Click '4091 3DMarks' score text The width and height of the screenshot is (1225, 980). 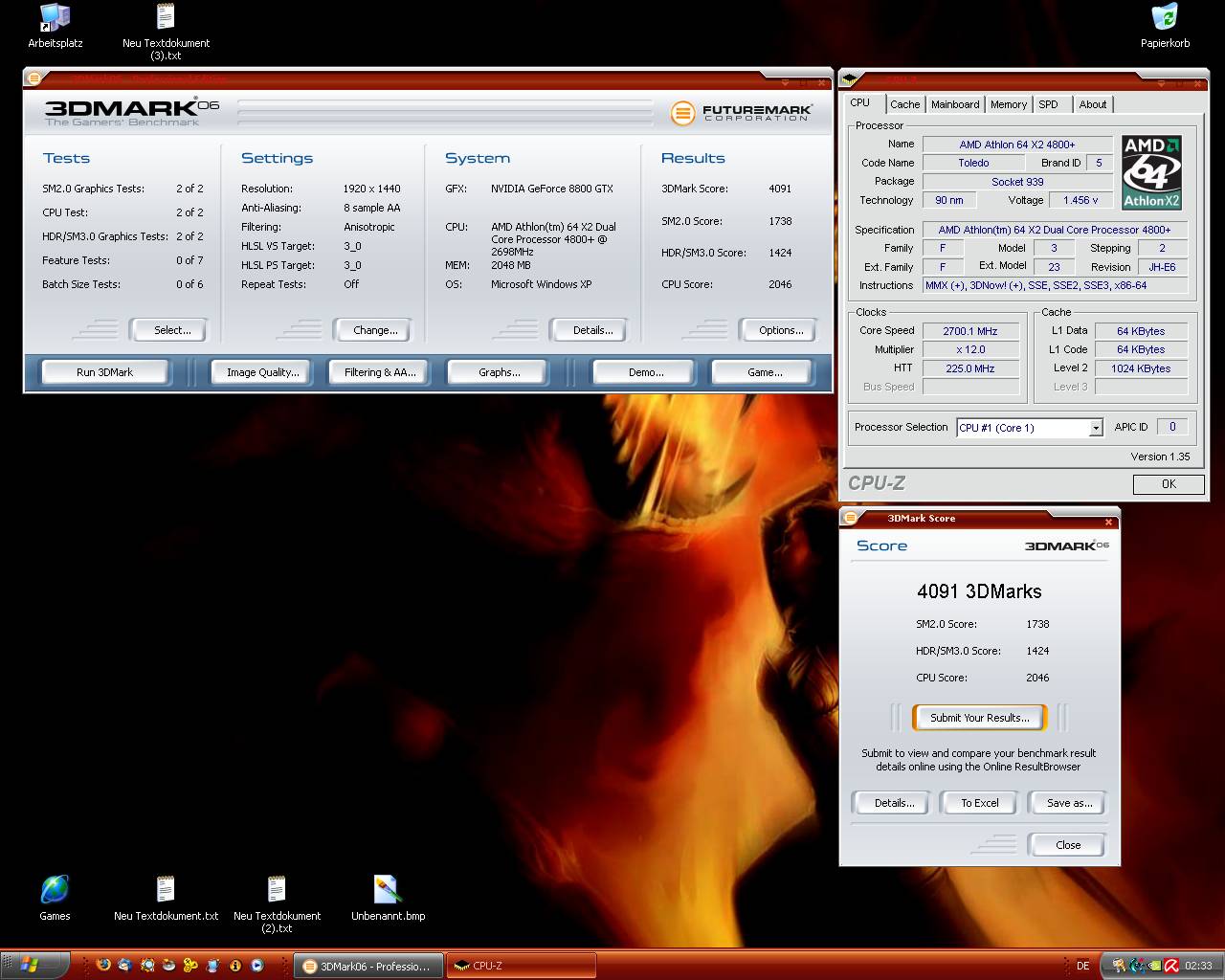(x=979, y=591)
